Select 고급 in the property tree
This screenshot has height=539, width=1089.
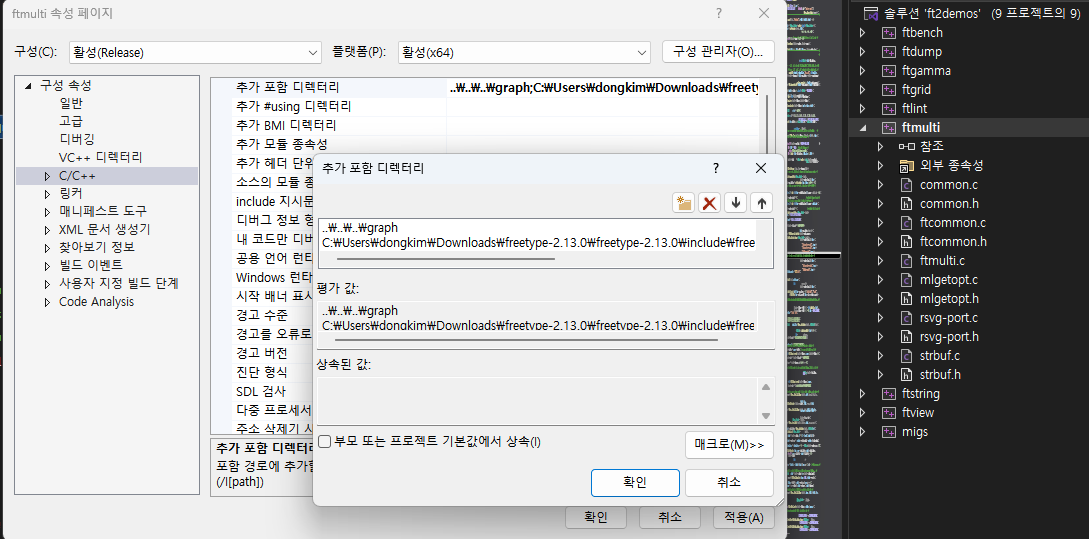tap(71, 122)
